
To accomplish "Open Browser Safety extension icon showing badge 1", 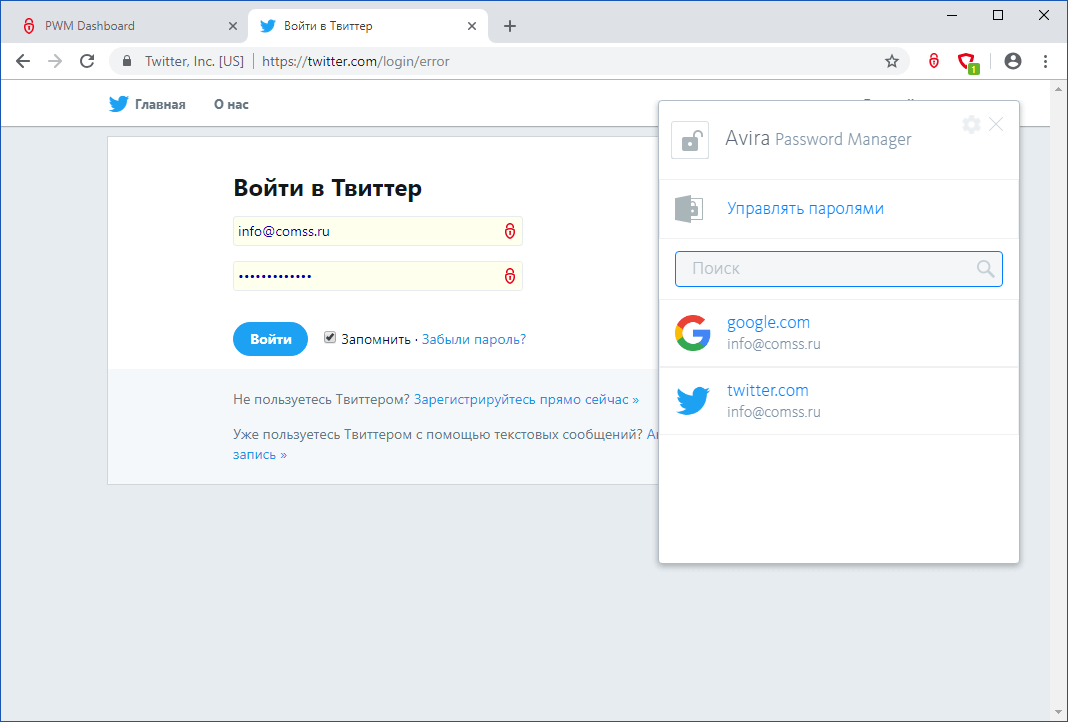I will tap(967, 61).
